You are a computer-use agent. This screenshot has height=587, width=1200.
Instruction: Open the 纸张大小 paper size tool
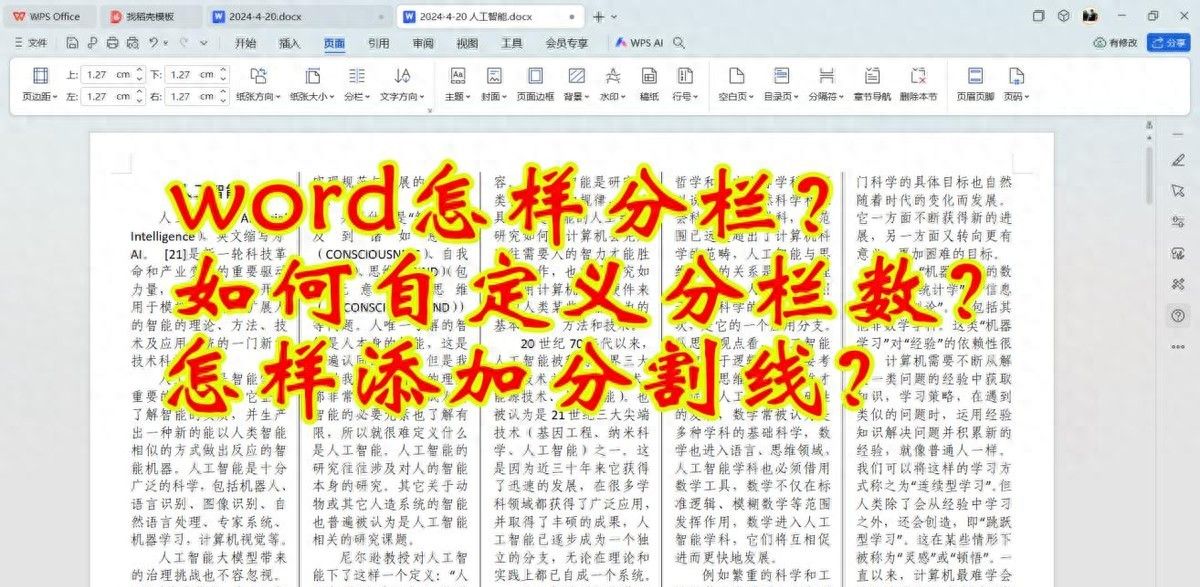pos(313,84)
